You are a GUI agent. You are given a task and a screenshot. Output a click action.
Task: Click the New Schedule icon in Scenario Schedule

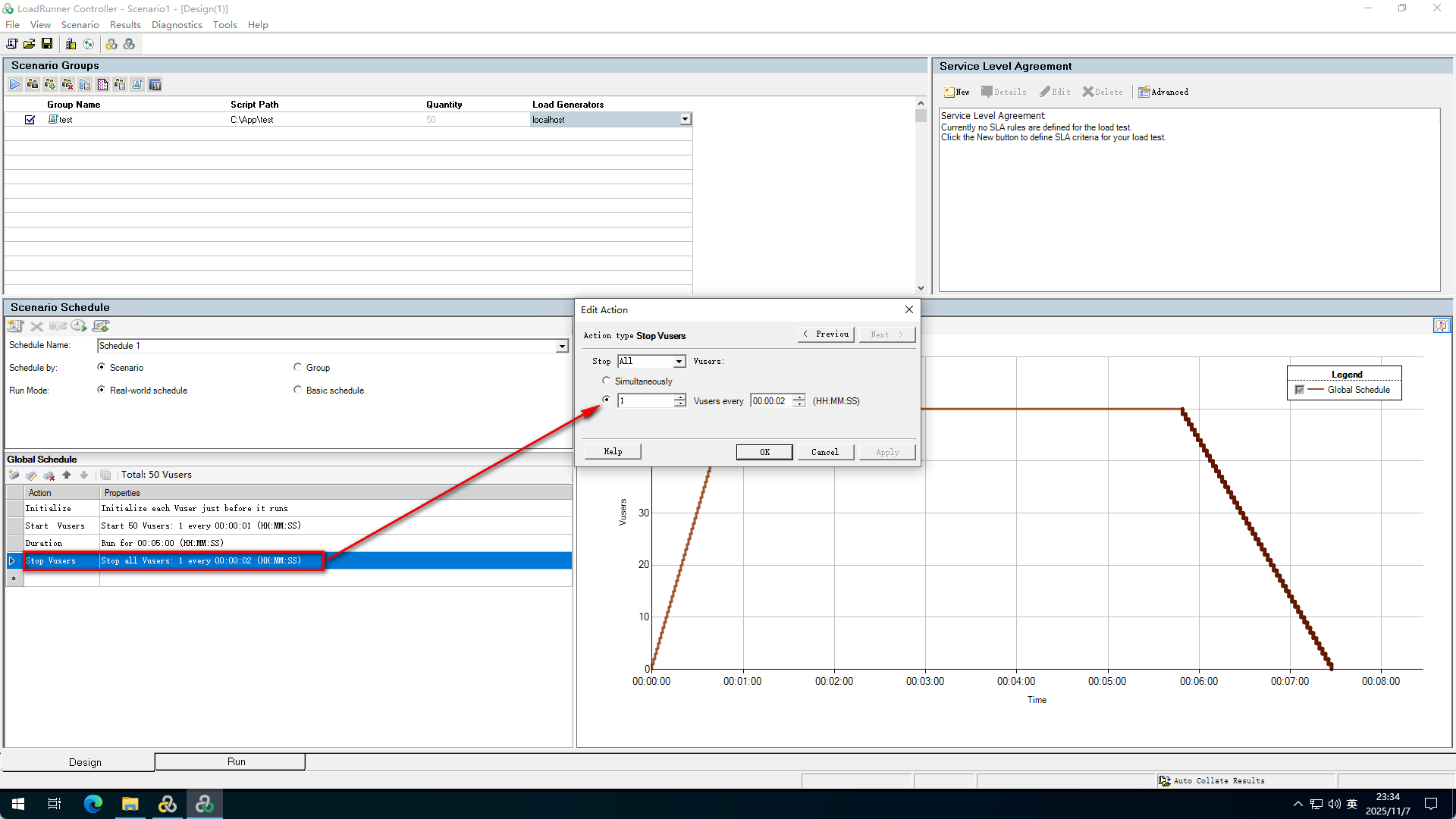(15, 326)
